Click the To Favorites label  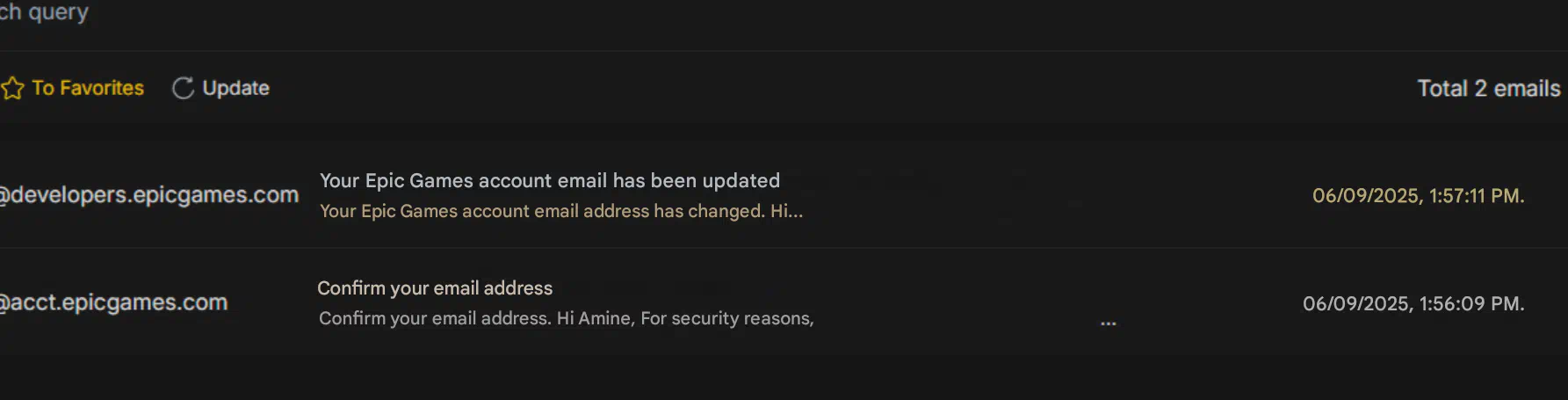pos(88,88)
